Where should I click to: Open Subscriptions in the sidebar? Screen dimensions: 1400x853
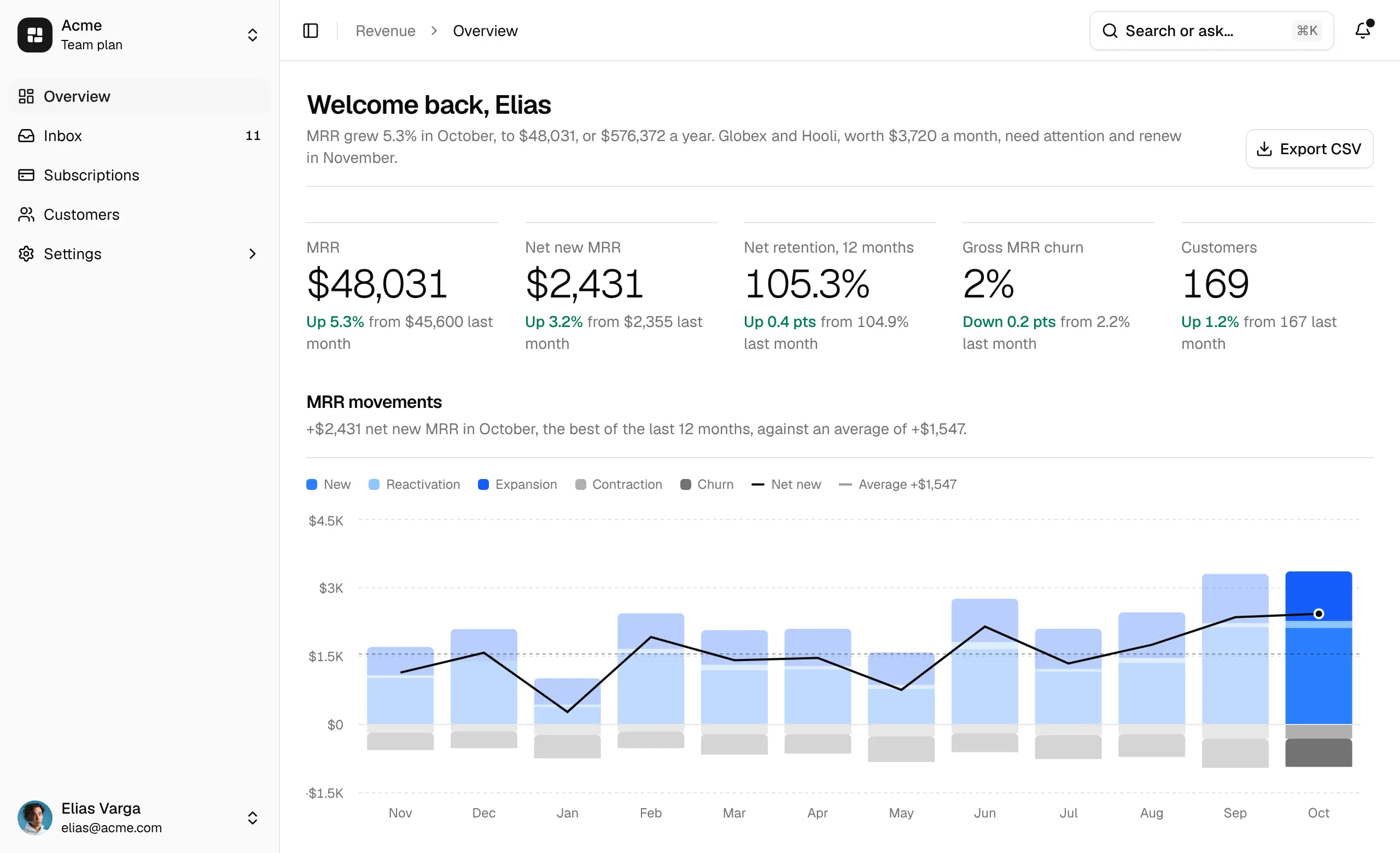point(140,174)
